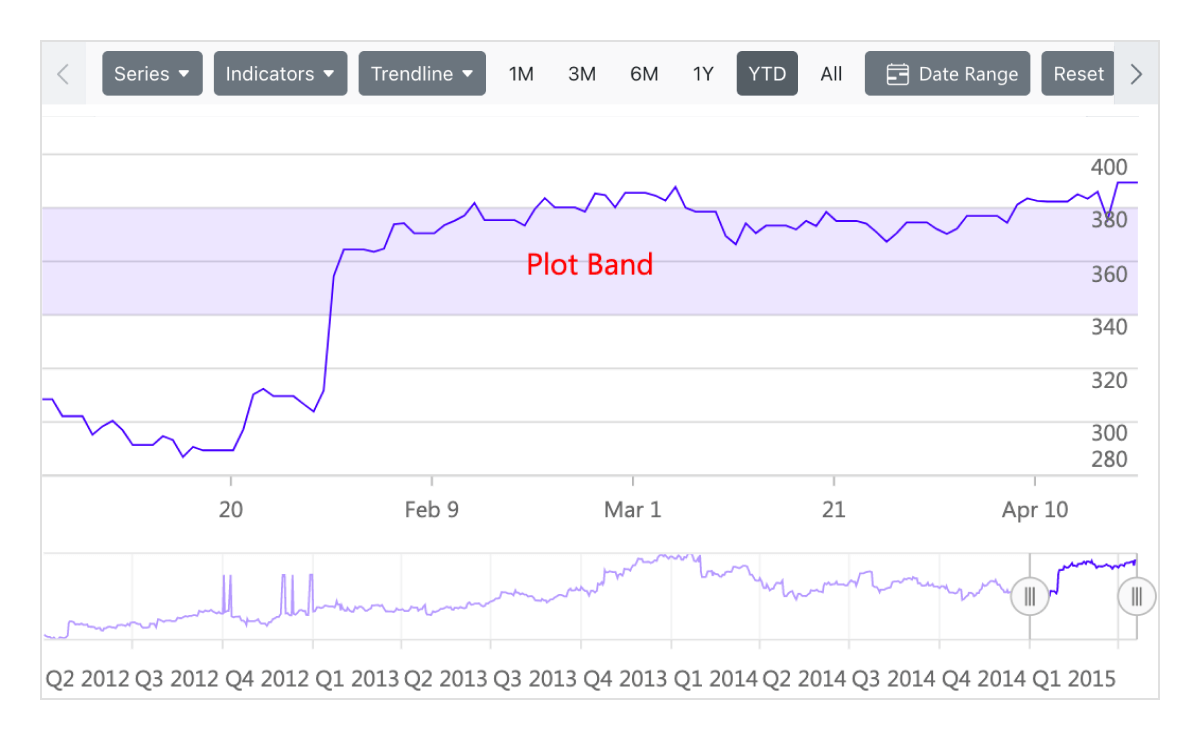
Task: Click the Feb 9 date axis label
Action: (431, 510)
